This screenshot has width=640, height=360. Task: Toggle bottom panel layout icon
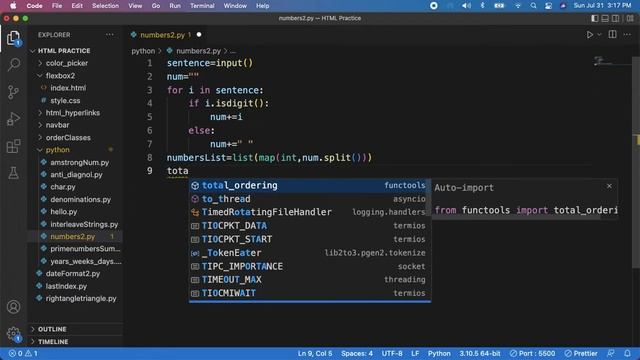tap(605, 18)
